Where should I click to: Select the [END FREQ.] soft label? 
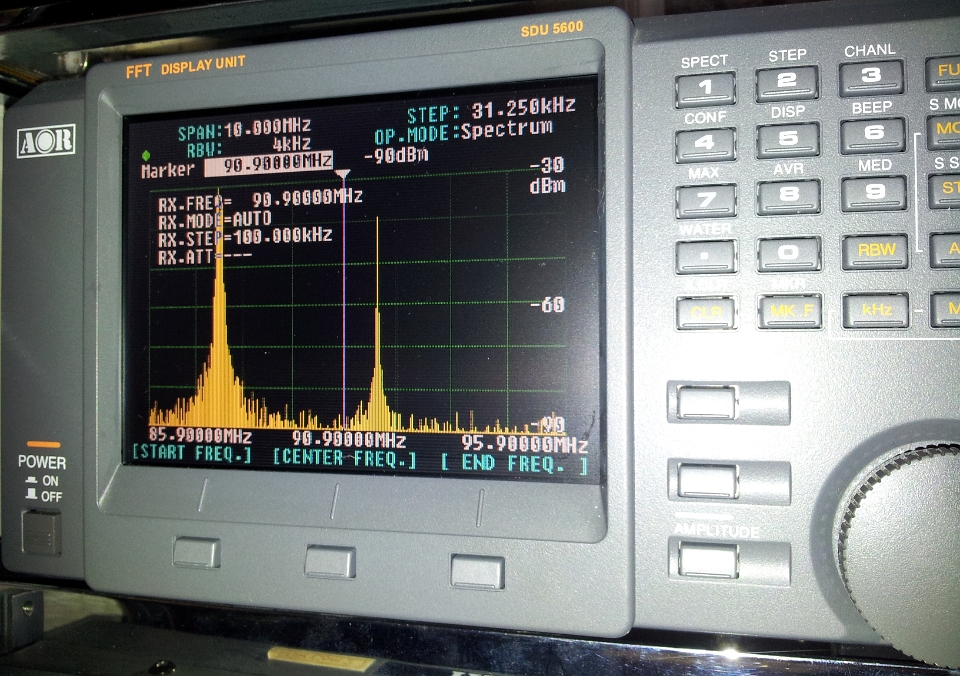tap(514, 464)
